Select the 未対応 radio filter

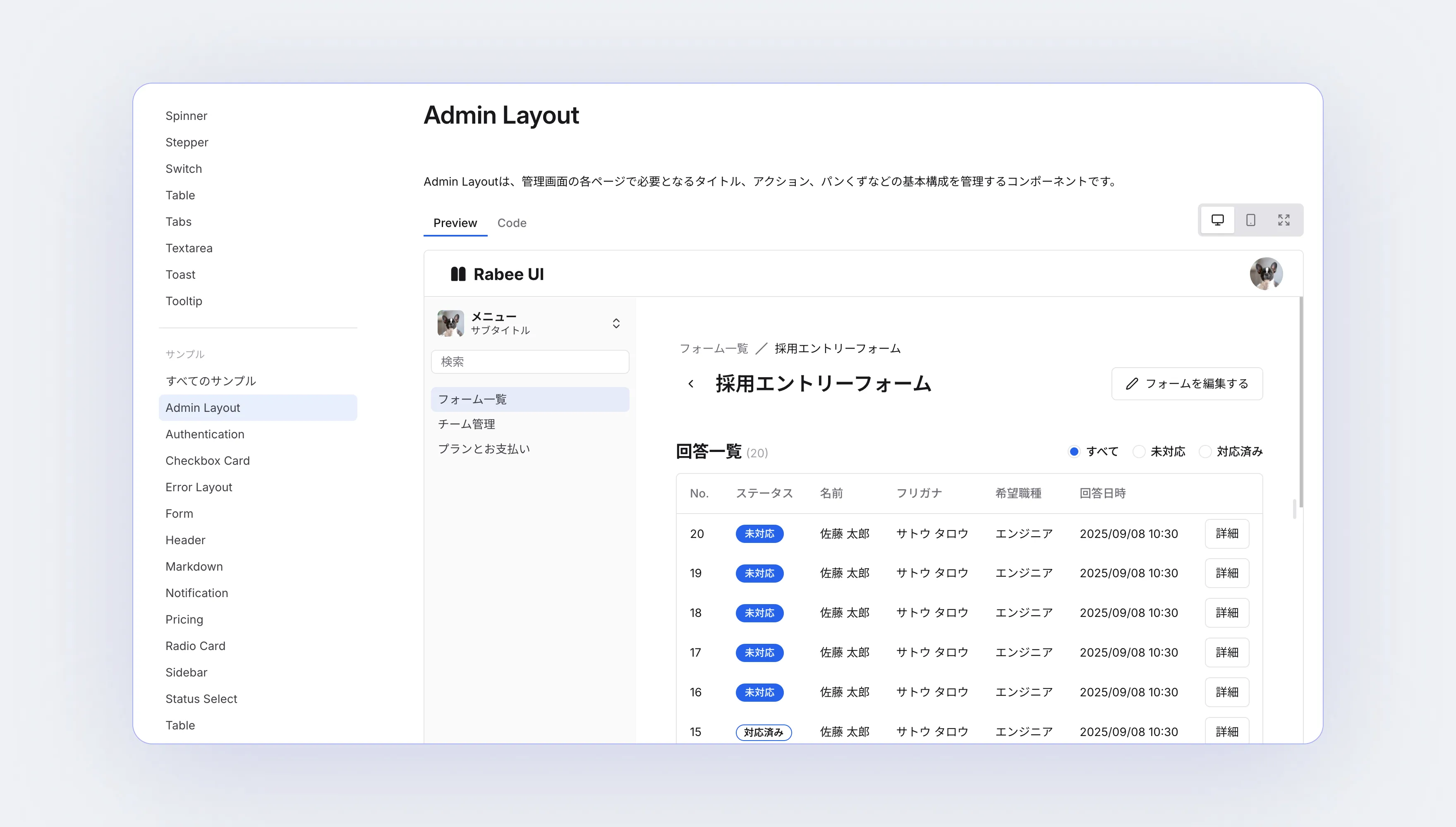1138,452
